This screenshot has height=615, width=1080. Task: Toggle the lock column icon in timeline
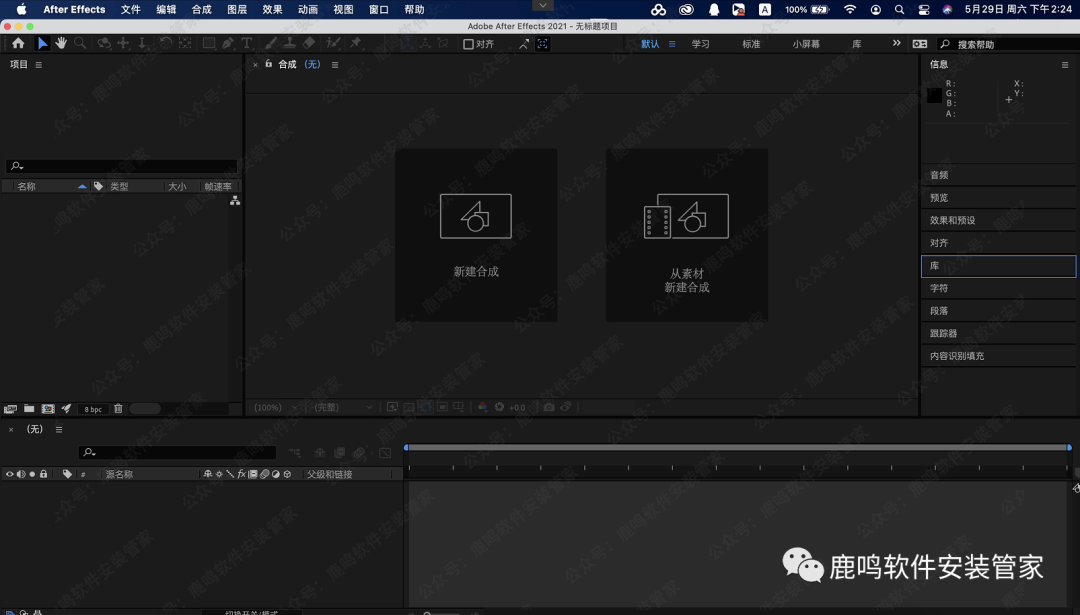point(43,474)
